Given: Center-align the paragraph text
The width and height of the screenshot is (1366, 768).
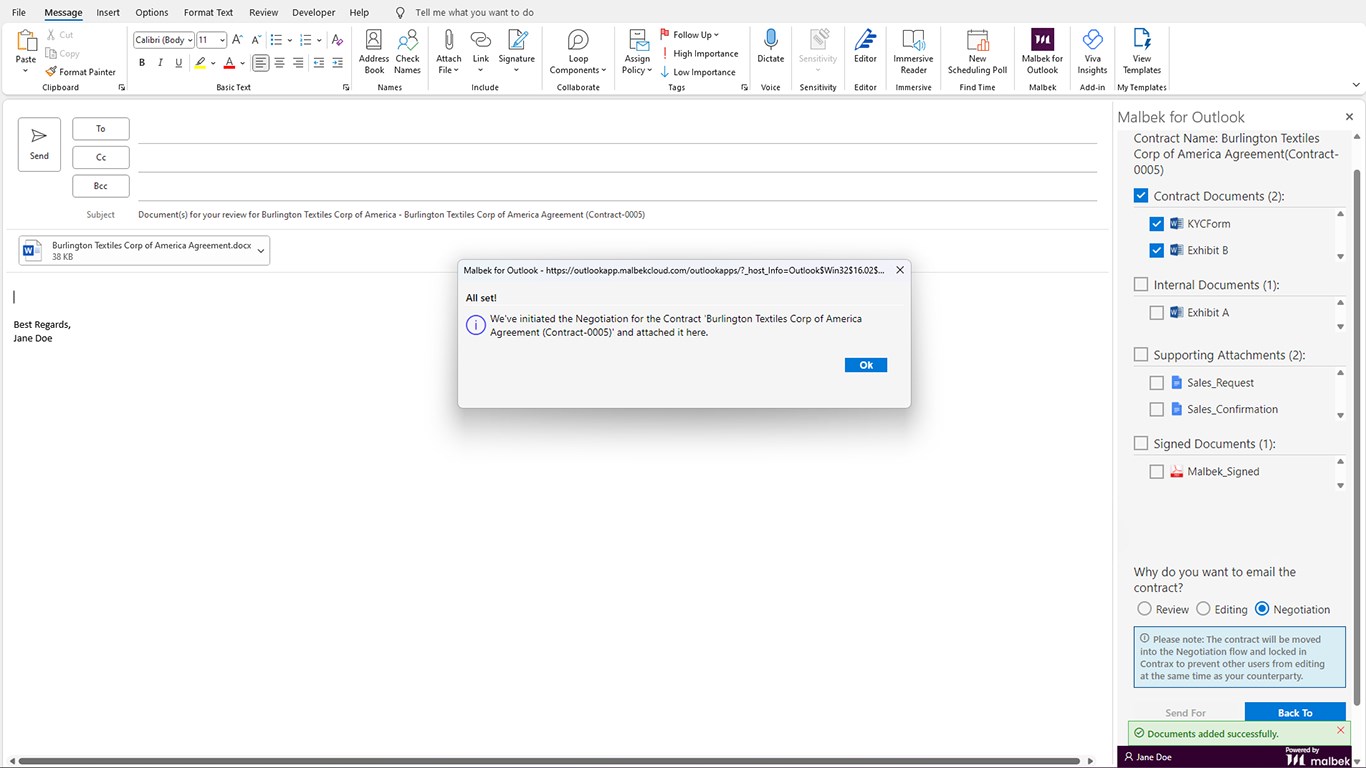Looking at the screenshot, I should tap(279, 63).
